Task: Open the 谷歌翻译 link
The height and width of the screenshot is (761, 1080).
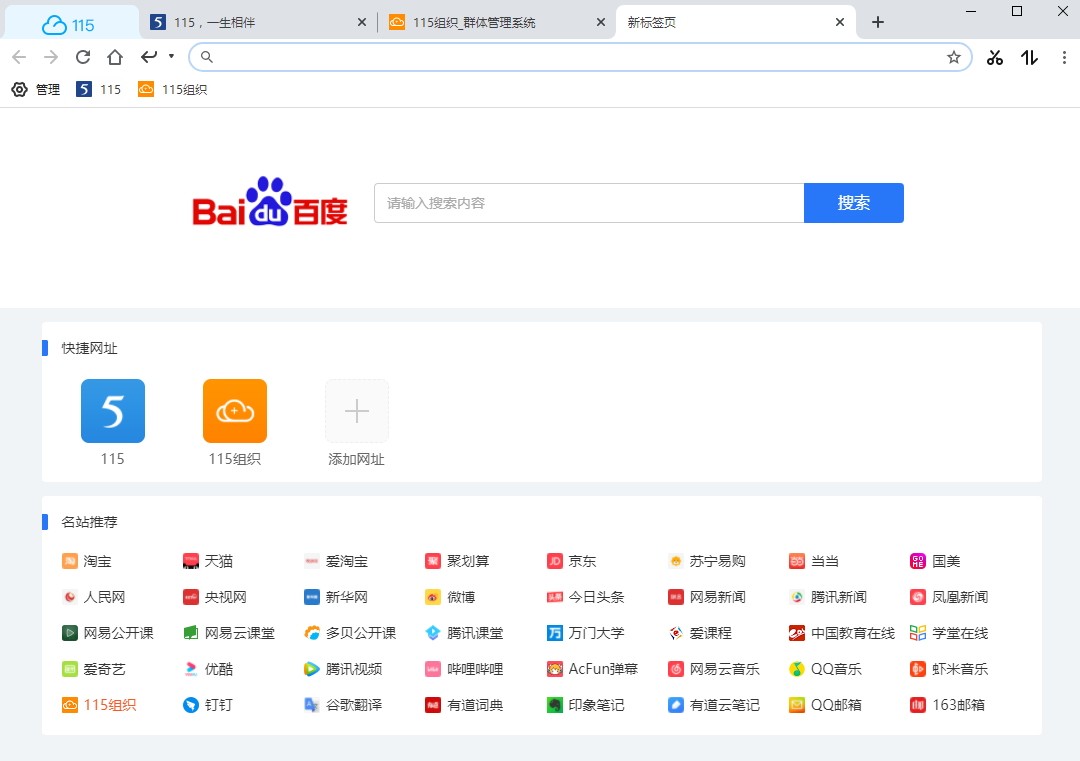Action: pyautogui.click(x=343, y=705)
